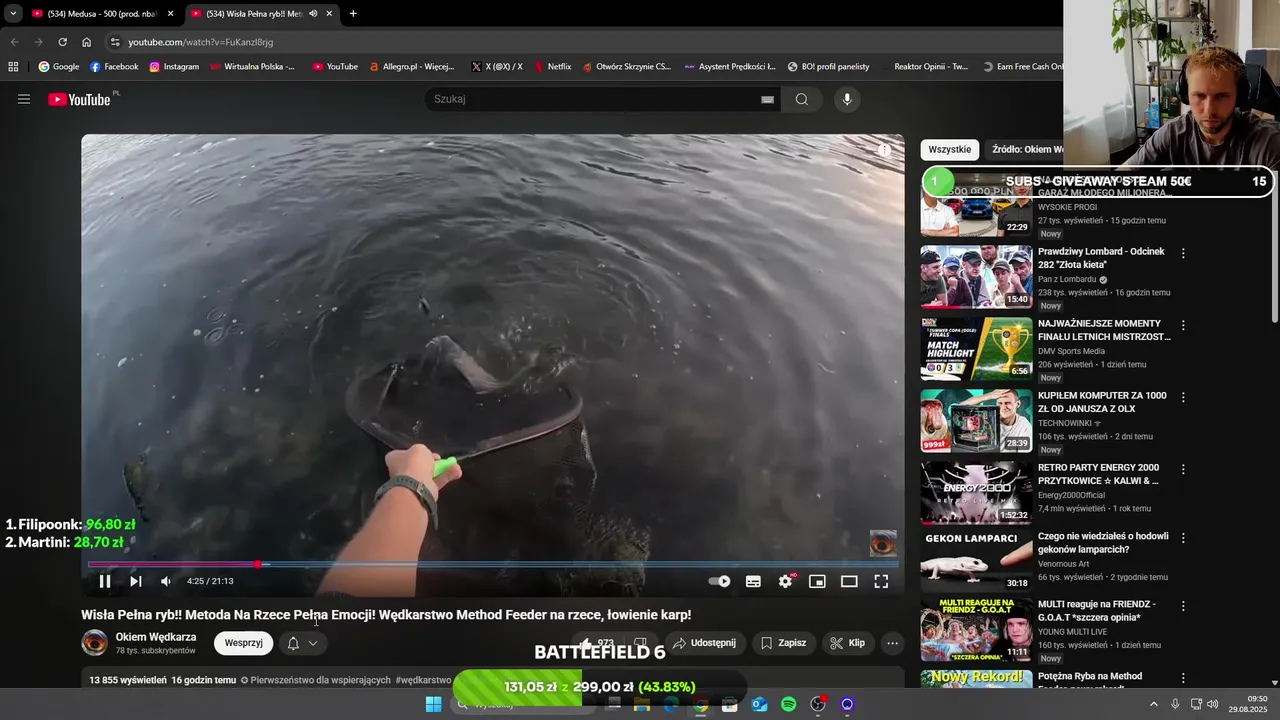
Task: Open the Prawdziwy Lombard Odcinek 282 video
Action: pos(1101,258)
